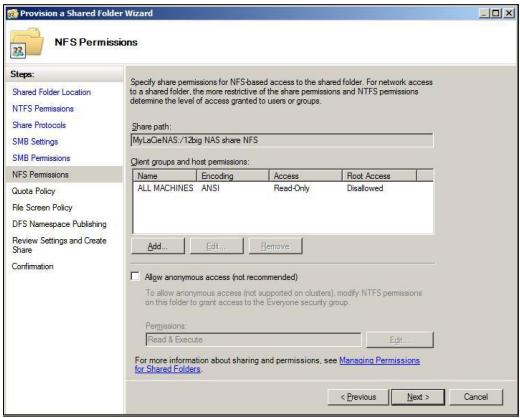Click the Disallowed root access cell
Screen dimensions: 520x418
(x=365, y=188)
